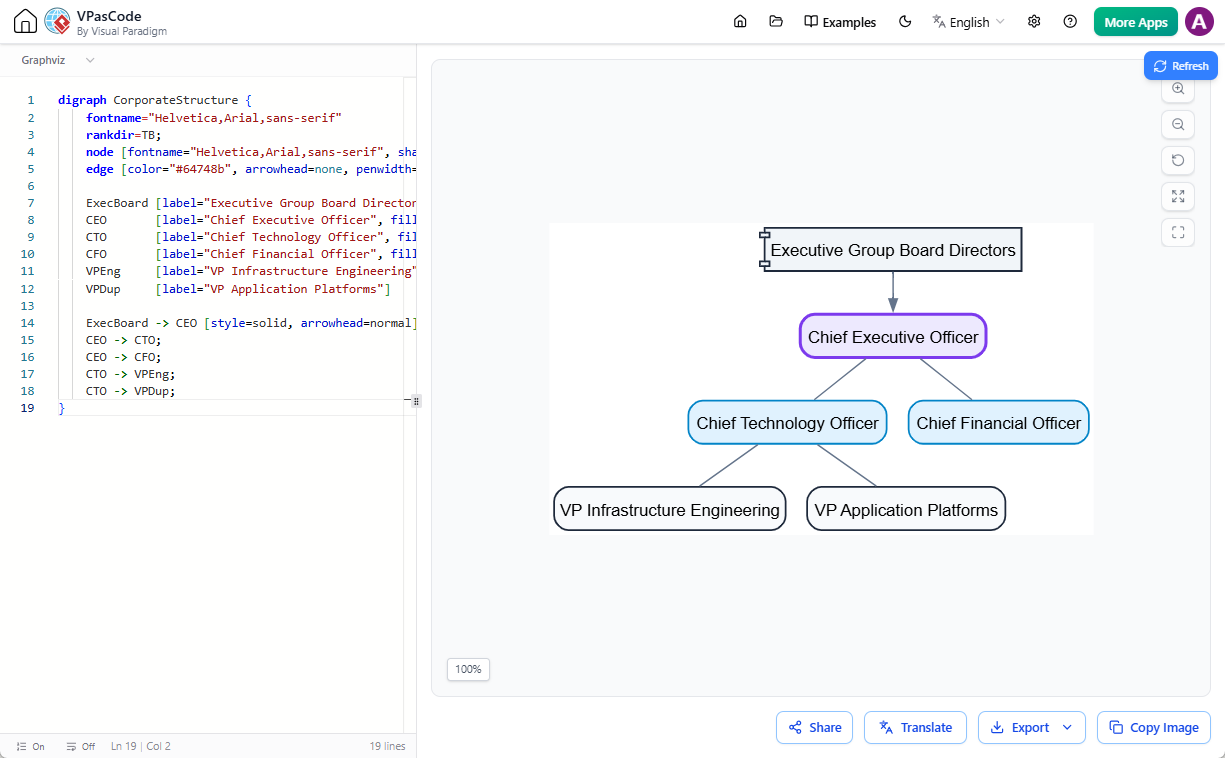Click code line 'CTO -> VPEng;'
Image resolution: width=1225 pixels, height=758 pixels.
click(130, 374)
